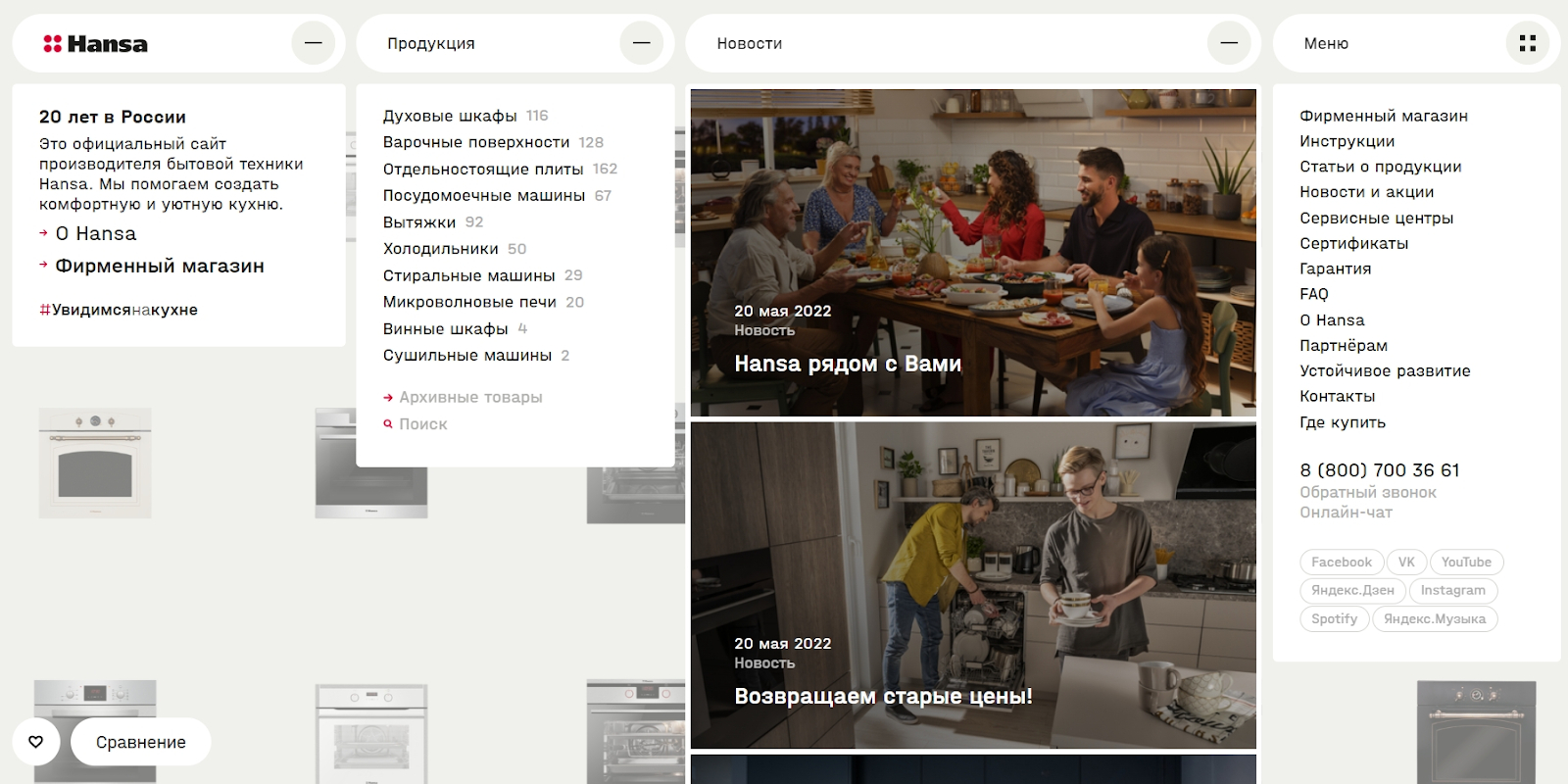Open the Сравнение comparison button
Viewport: 1568px width, 784px height.
click(141, 742)
